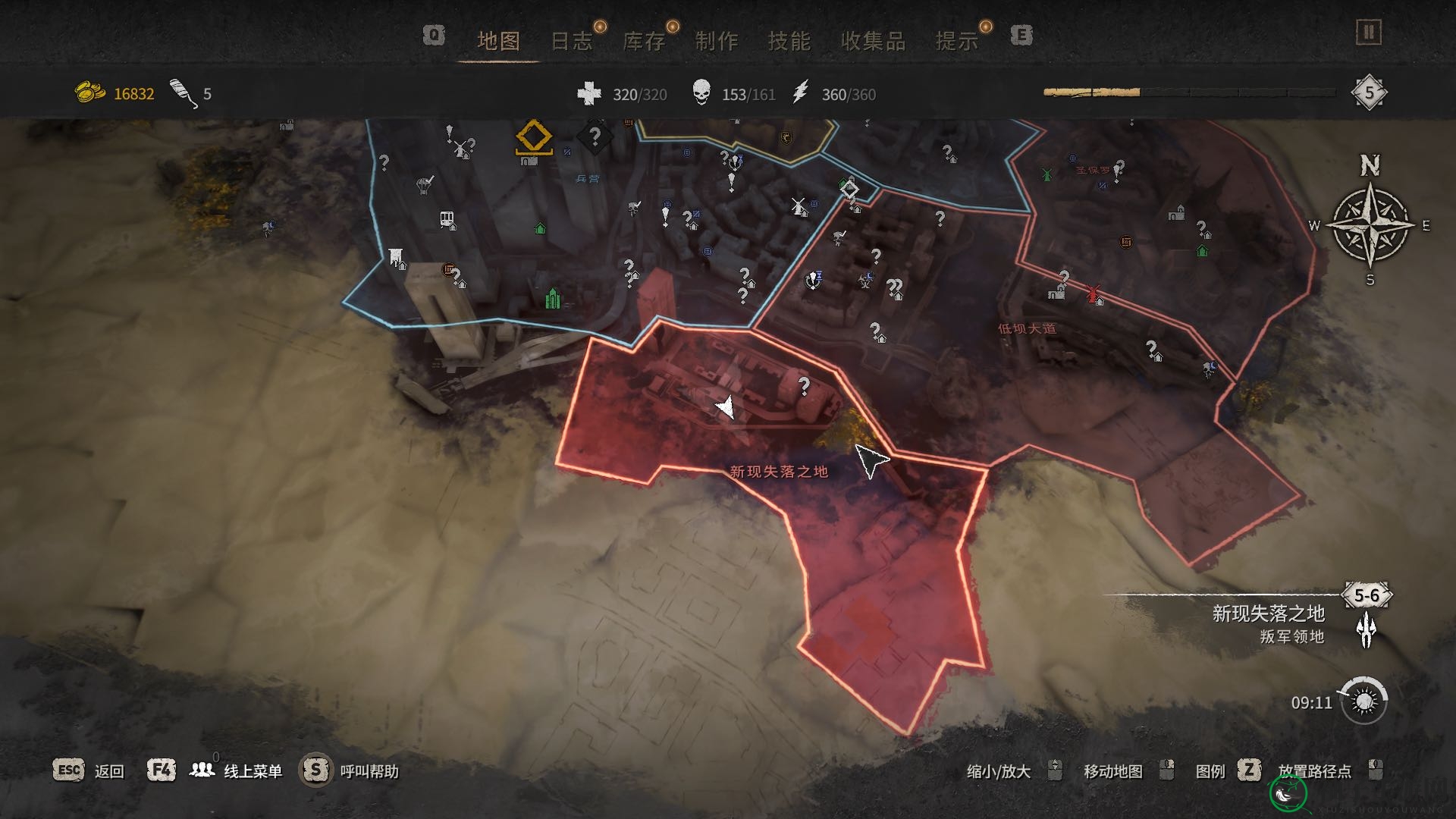Click the pause icon in top-right corner
The width and height of the screenshot is (1456, 819).
pos(1369,33)
